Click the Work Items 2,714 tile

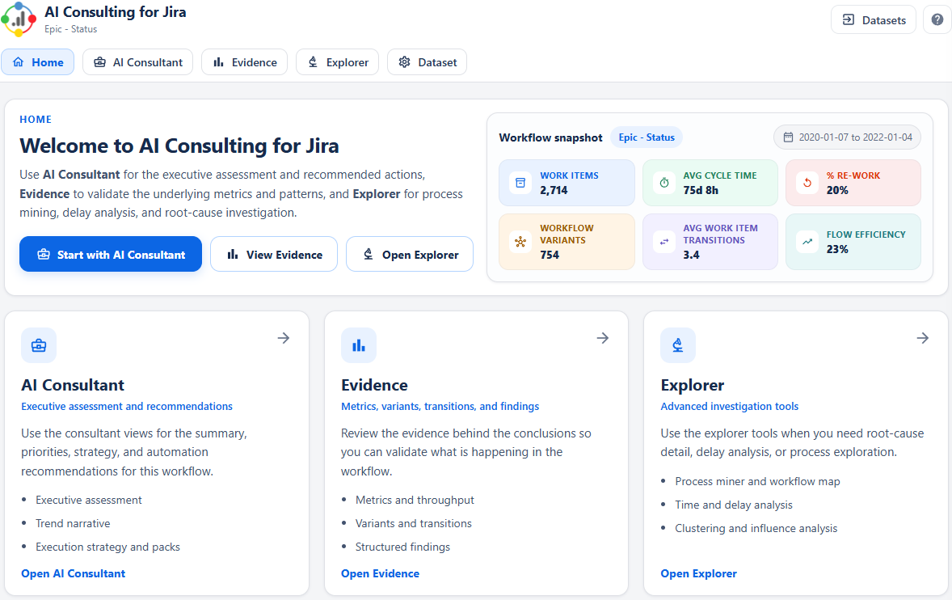click(567, 183)
